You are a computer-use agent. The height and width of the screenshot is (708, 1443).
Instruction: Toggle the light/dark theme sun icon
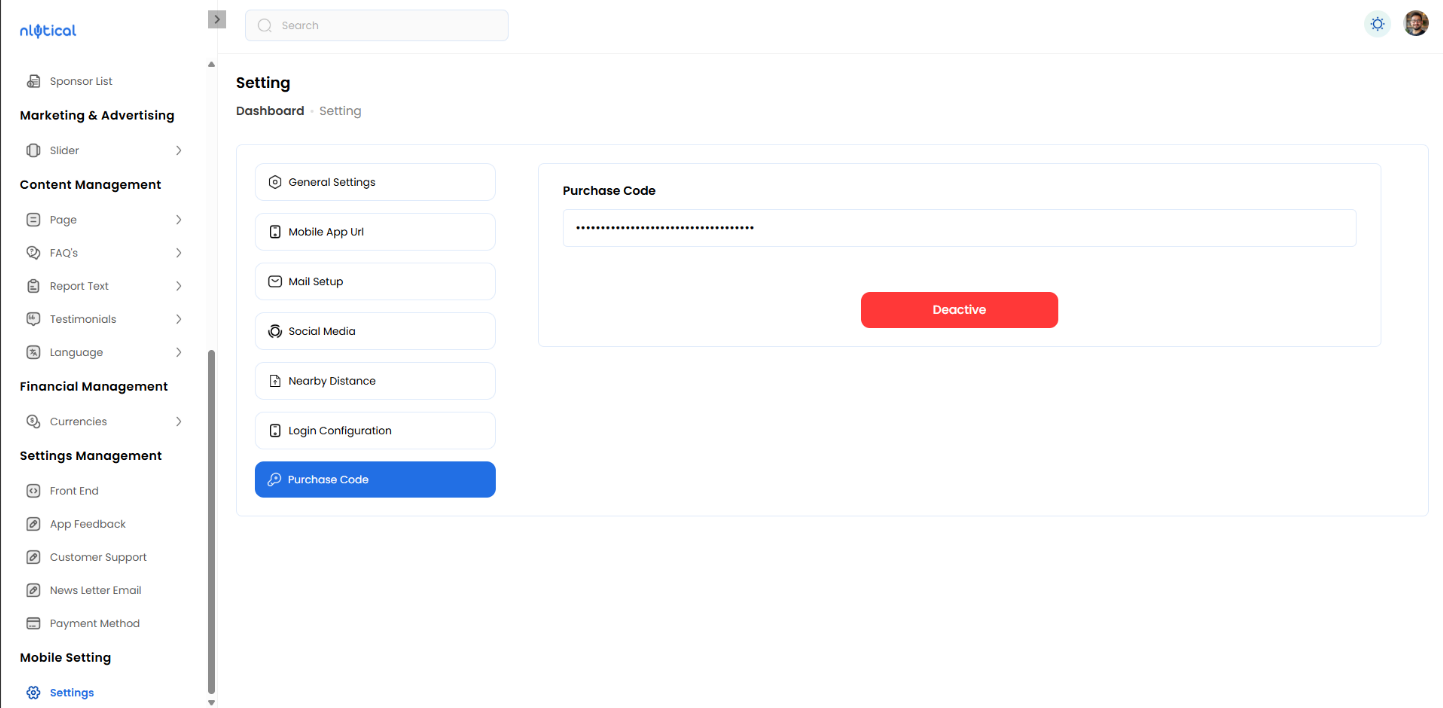pyautogui.click(x=1377, y=24)
